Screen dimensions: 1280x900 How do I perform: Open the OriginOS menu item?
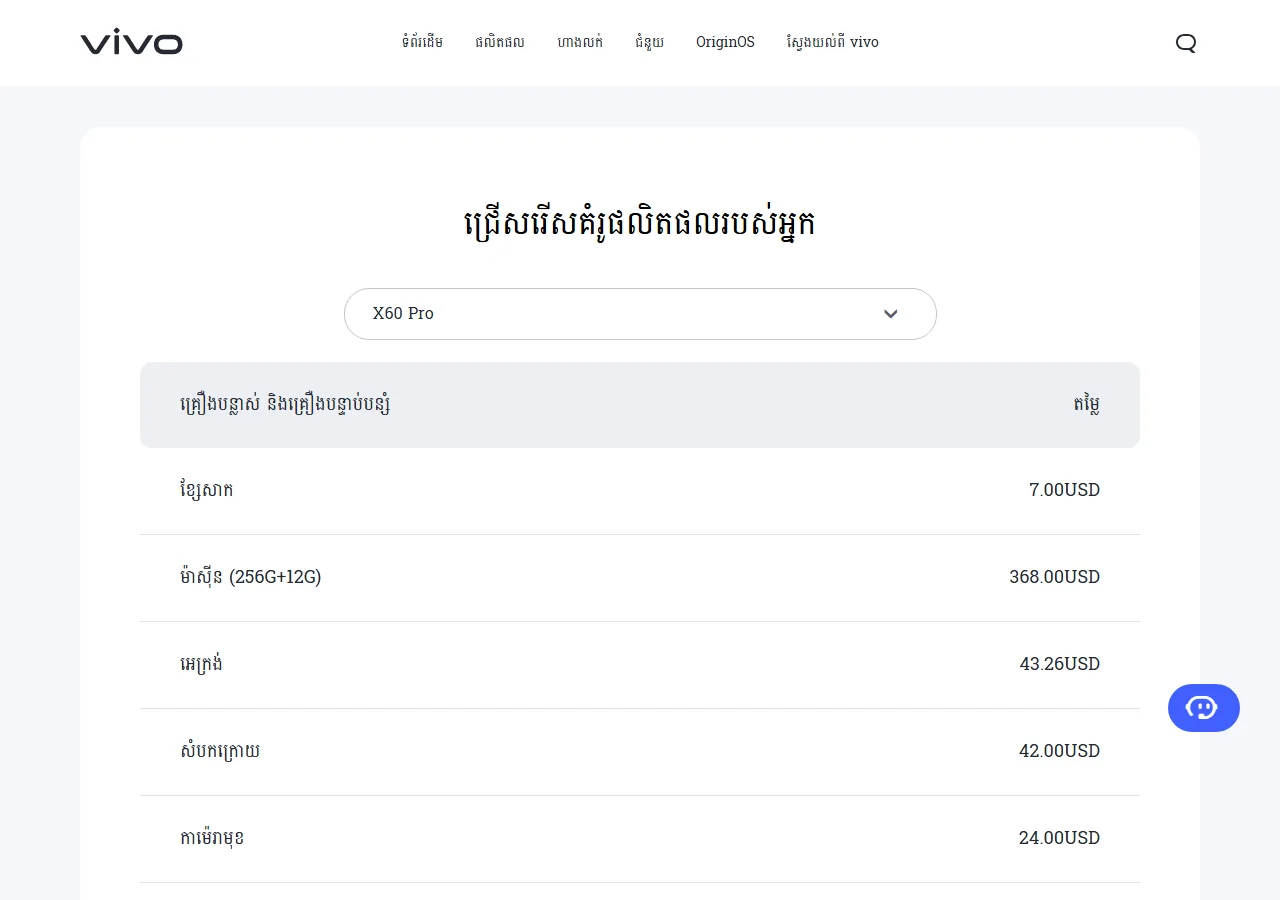[x=725, y=42]
